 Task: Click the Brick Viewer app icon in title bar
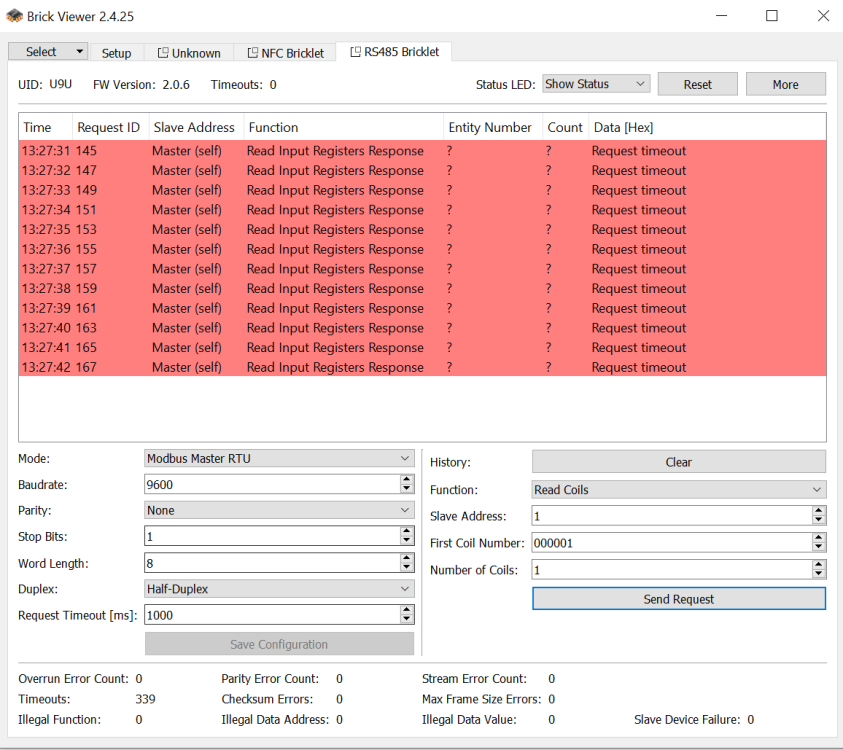click(15, 16)
